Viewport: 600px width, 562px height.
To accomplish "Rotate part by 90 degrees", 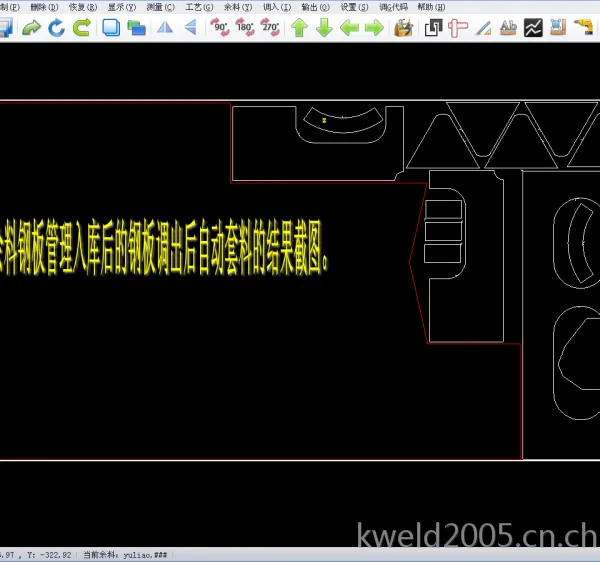I will point(220,28).
